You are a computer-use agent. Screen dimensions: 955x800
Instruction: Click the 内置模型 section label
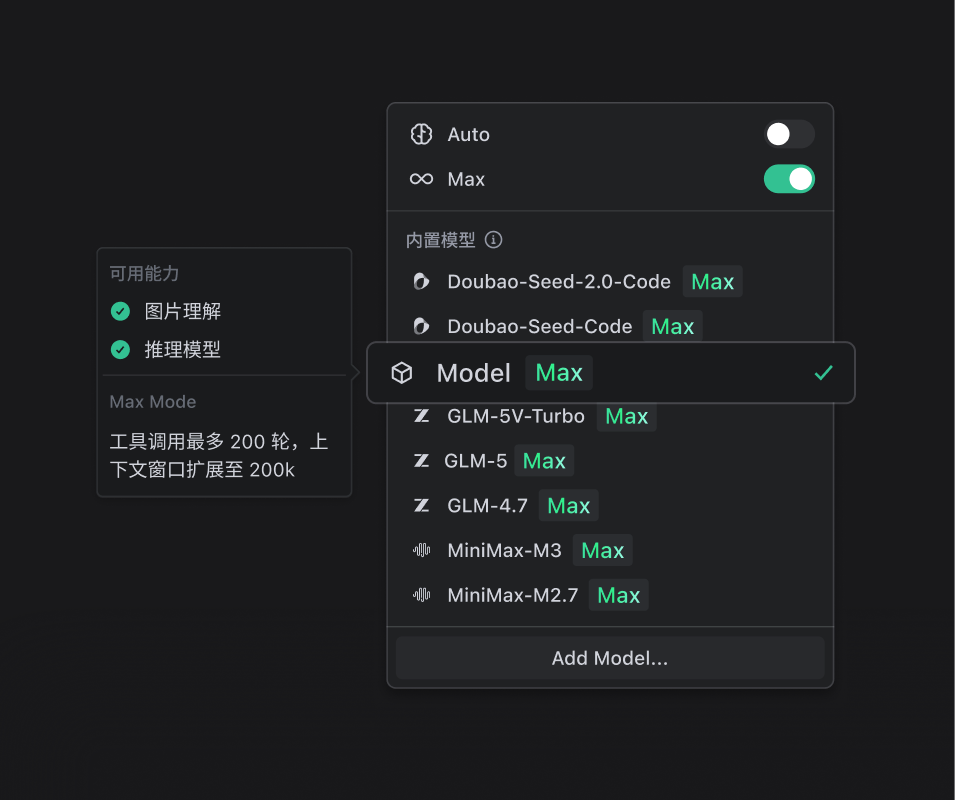441,240
